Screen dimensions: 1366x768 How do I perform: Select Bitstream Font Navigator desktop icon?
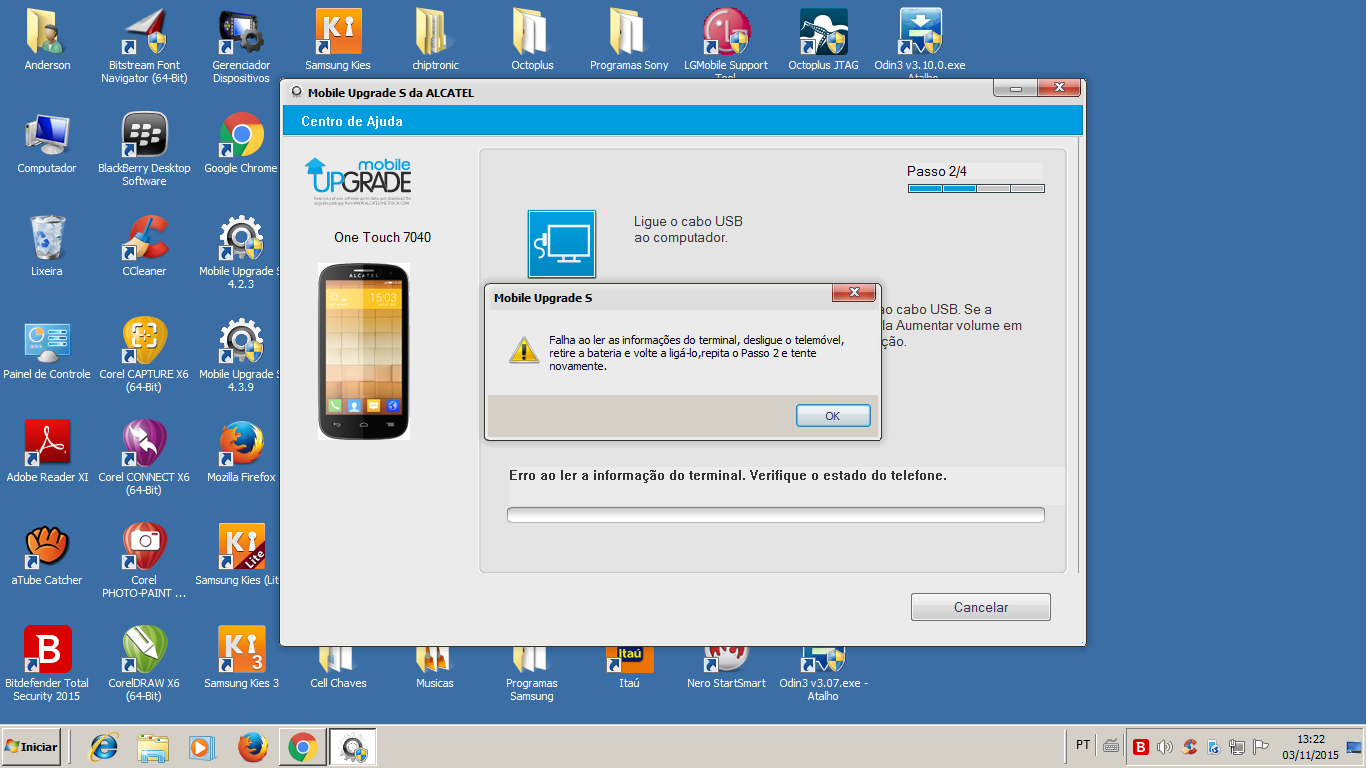coord(144,46)
